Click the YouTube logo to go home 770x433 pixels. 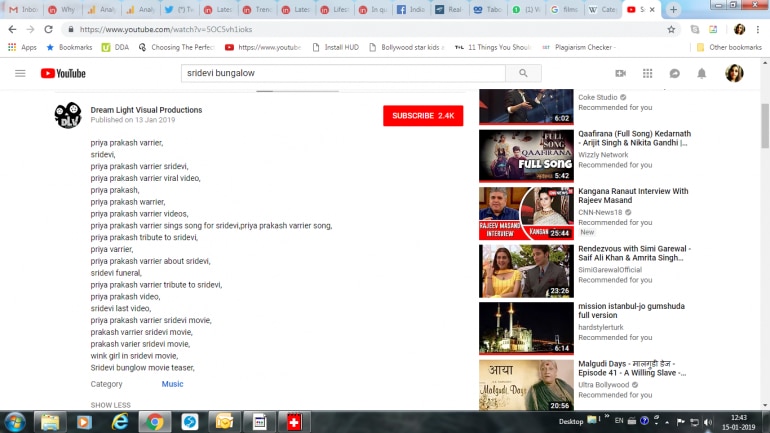(63, 73)
